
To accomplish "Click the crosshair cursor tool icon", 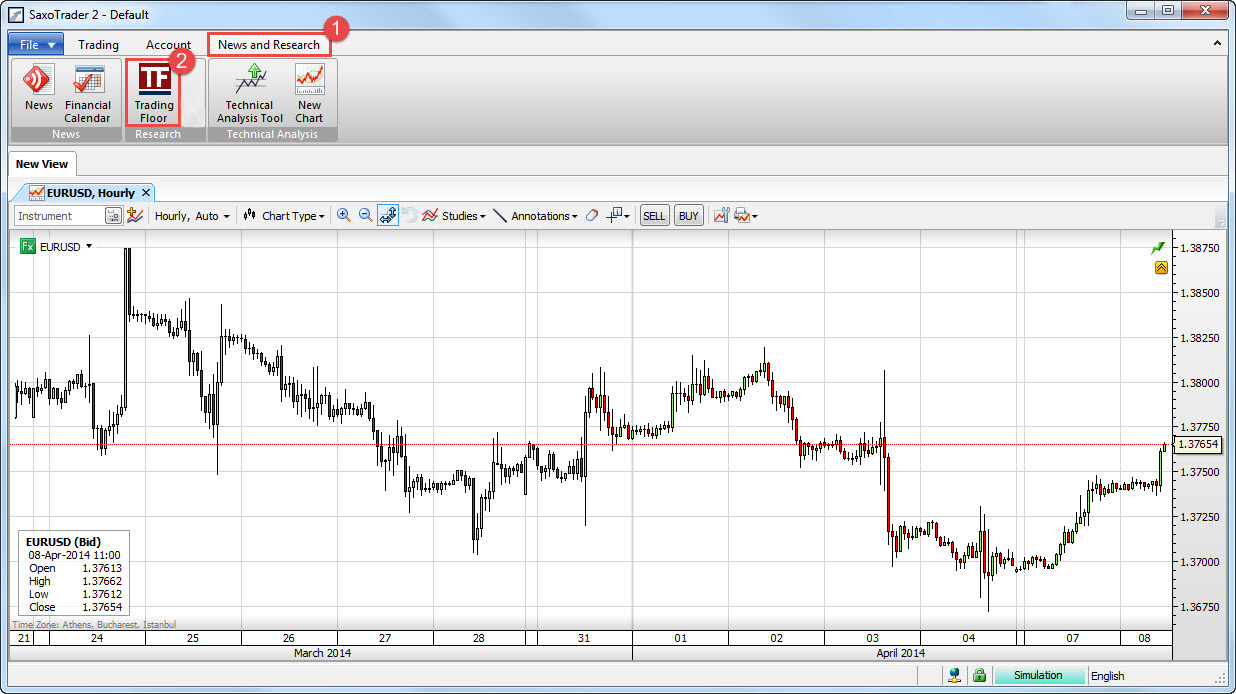I will point(614,215).
